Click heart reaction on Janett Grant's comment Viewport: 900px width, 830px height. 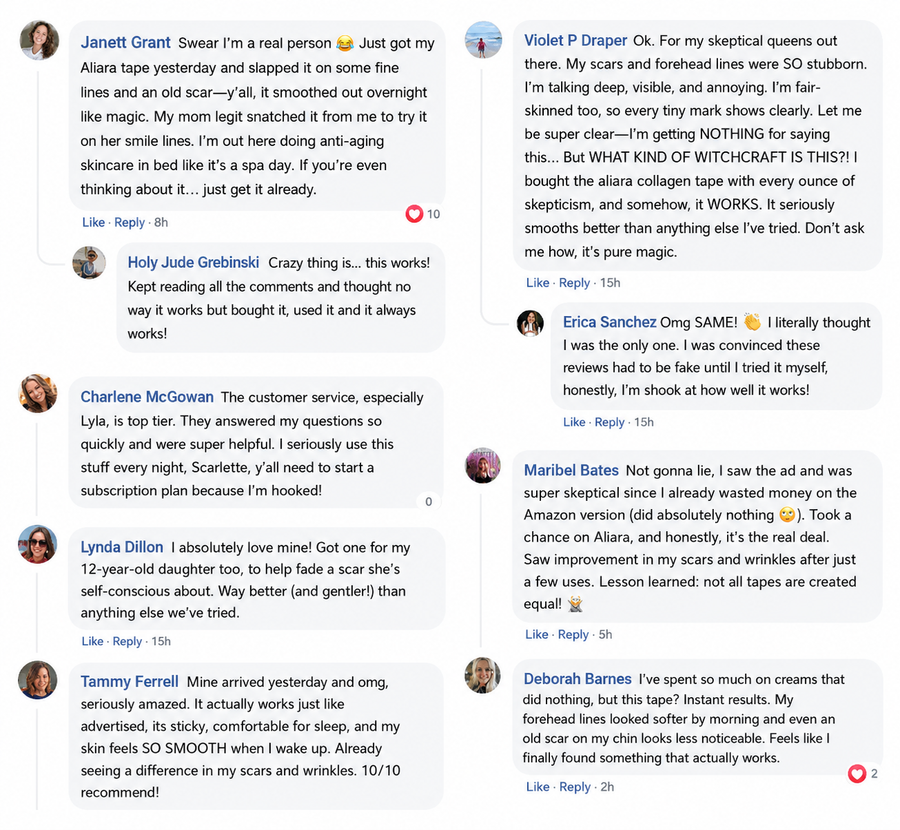(x=414, y=214)
